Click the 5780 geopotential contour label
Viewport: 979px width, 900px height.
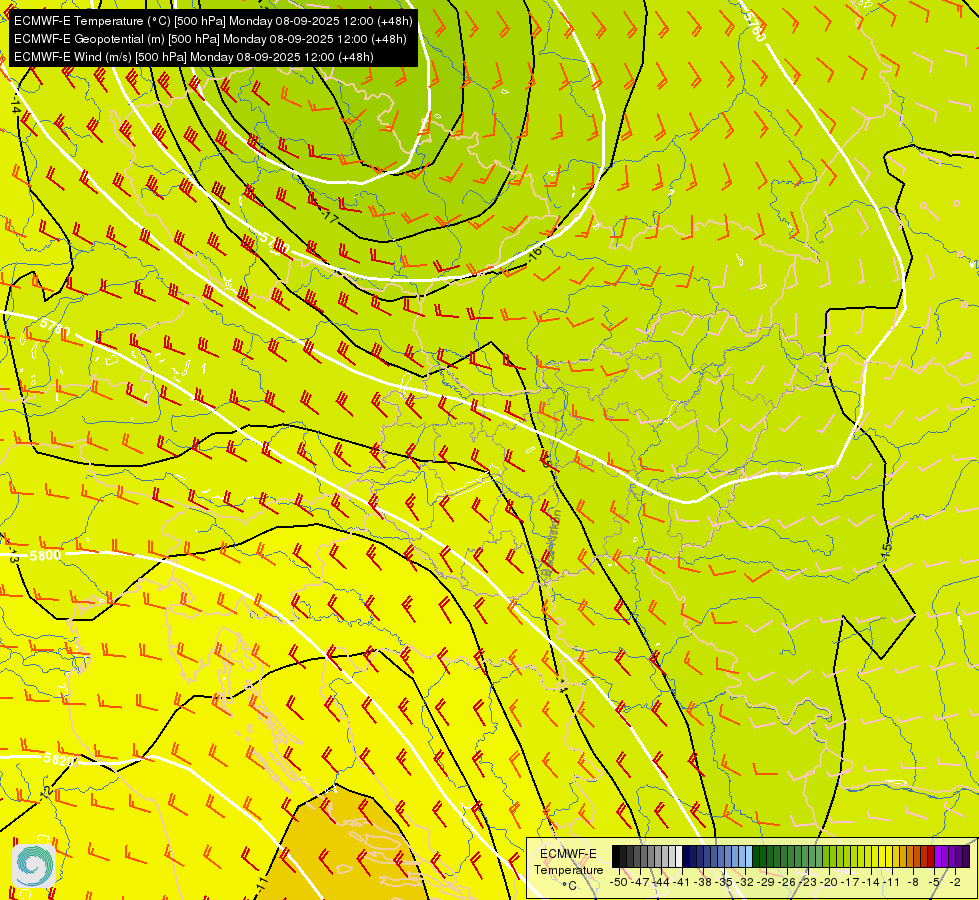pyautogui.click(x=55, y=326)
